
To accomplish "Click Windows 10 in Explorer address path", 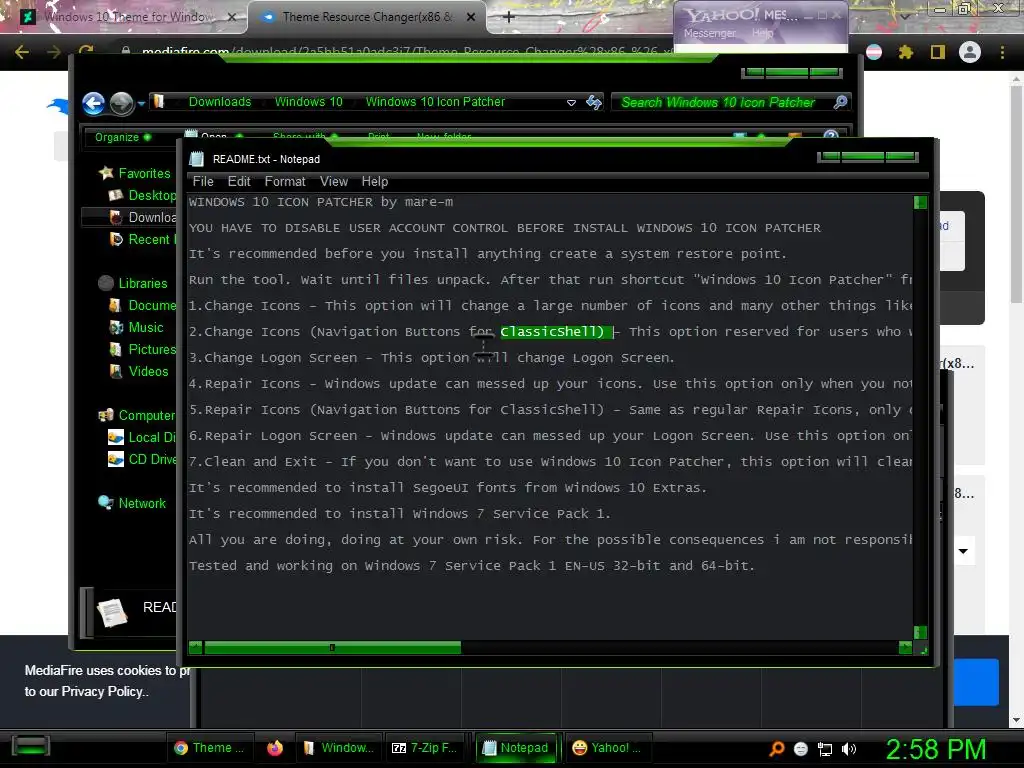I will pos(308,102).
